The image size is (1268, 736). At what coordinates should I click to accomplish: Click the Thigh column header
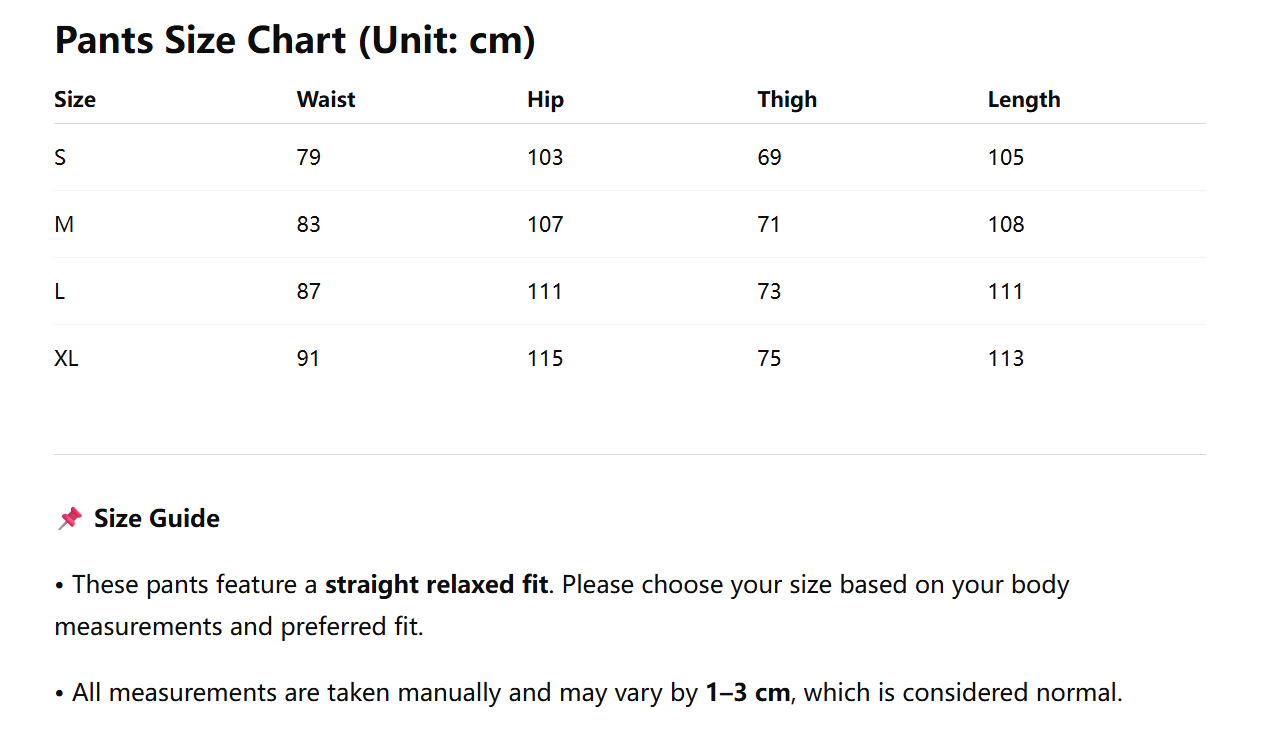787,99
